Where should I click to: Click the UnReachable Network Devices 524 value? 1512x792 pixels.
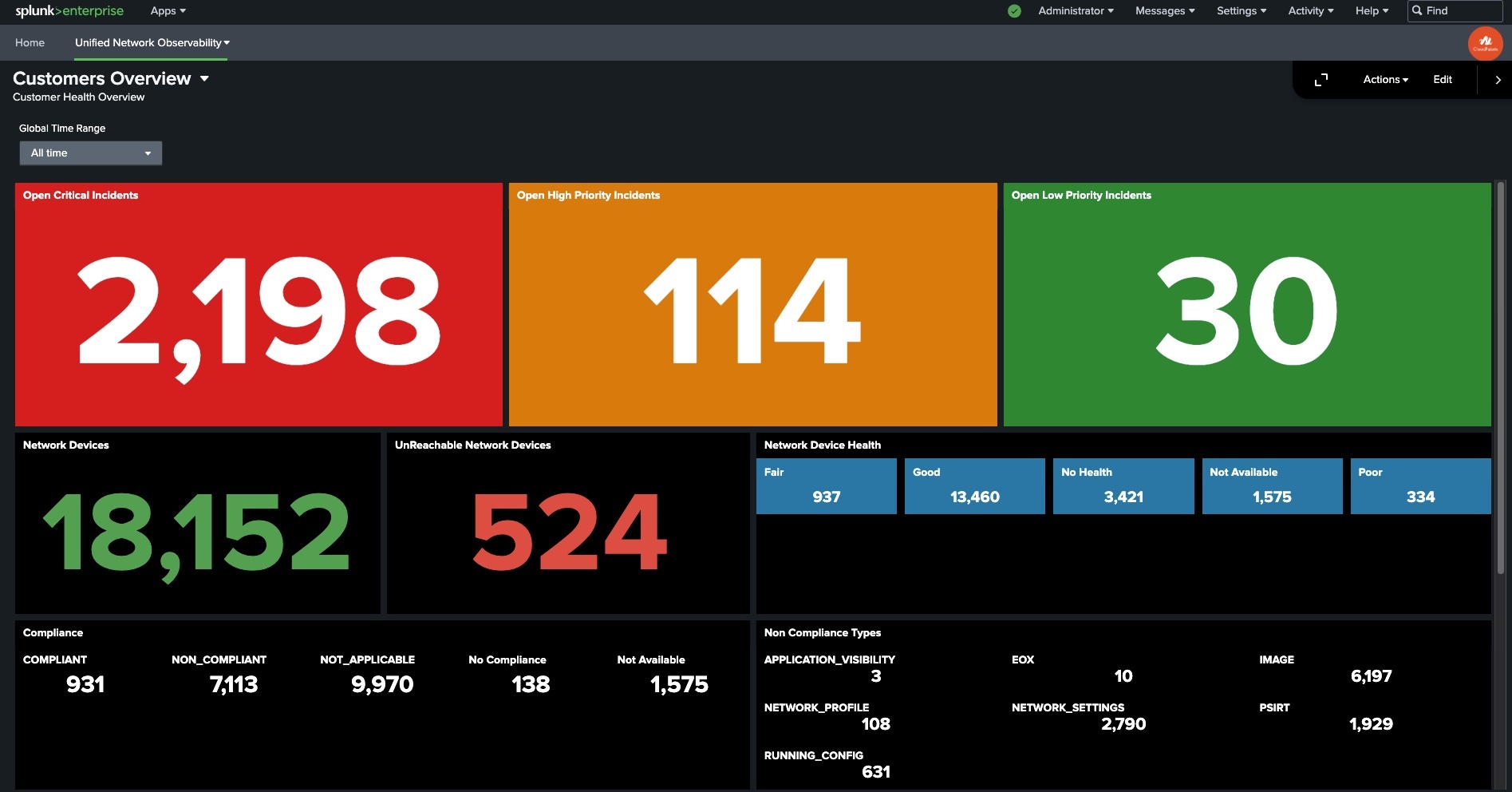(569, 532)
